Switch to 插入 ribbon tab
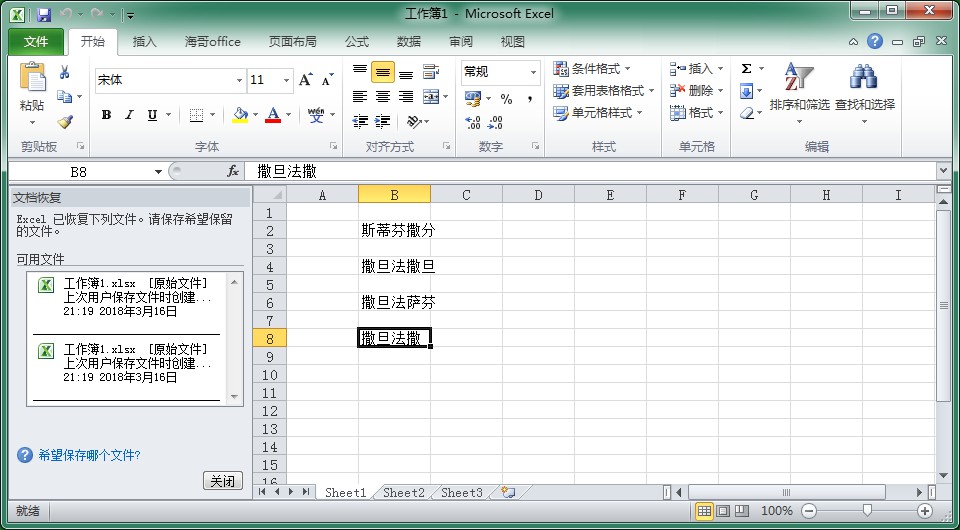 (x=145, y=42)
